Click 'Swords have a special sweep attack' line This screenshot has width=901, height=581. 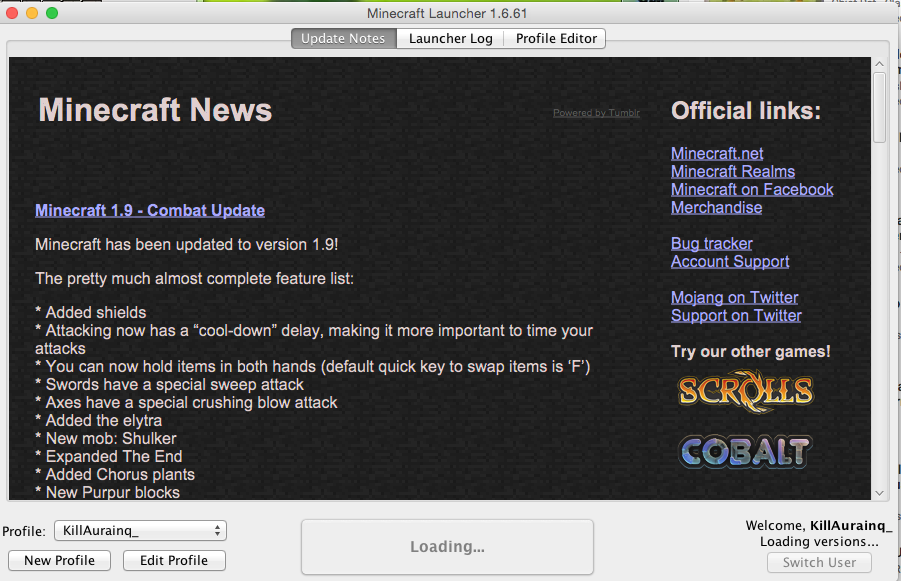click(x=170, y=384)
